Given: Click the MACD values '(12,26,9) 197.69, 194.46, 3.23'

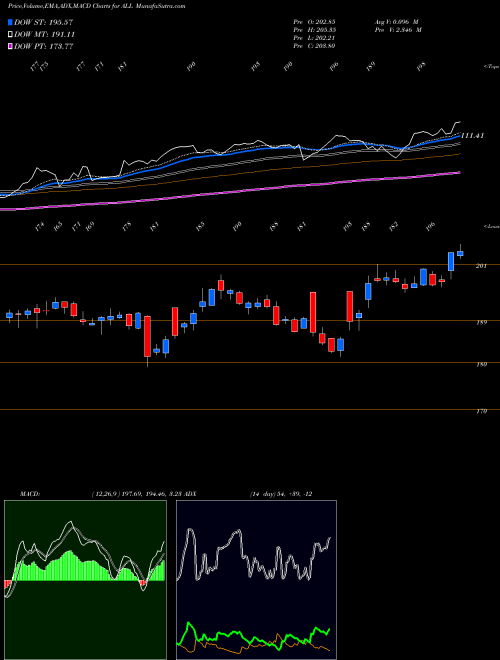Looking at the screenshot, I should 138,494.
